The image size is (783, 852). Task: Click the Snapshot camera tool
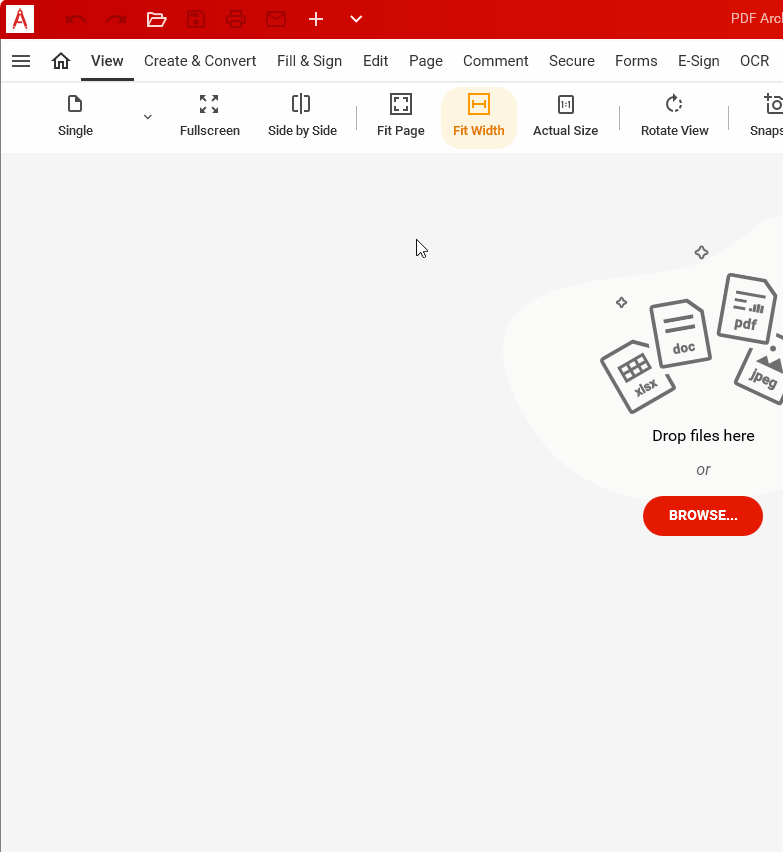point(767,116)
